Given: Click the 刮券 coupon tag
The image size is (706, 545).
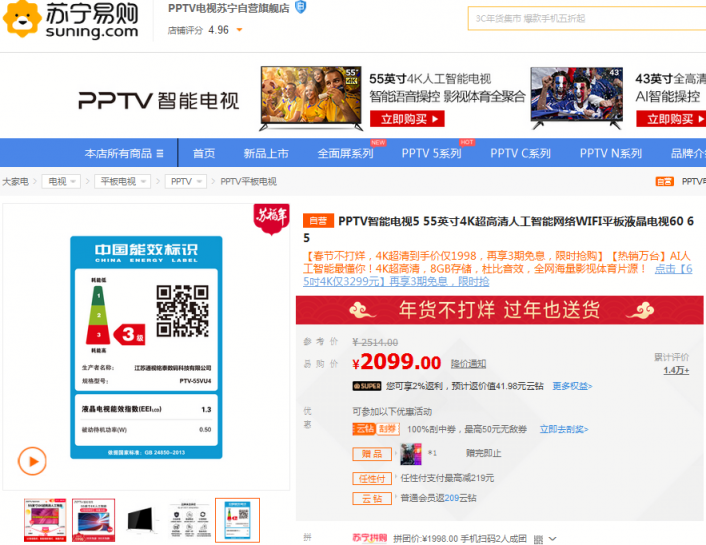Looking at the screenshot, I should [x=388, y=429].
